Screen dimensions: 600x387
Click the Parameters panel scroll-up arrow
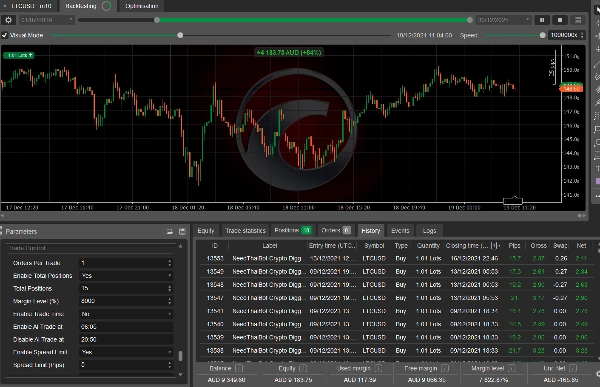click(180, 247)
